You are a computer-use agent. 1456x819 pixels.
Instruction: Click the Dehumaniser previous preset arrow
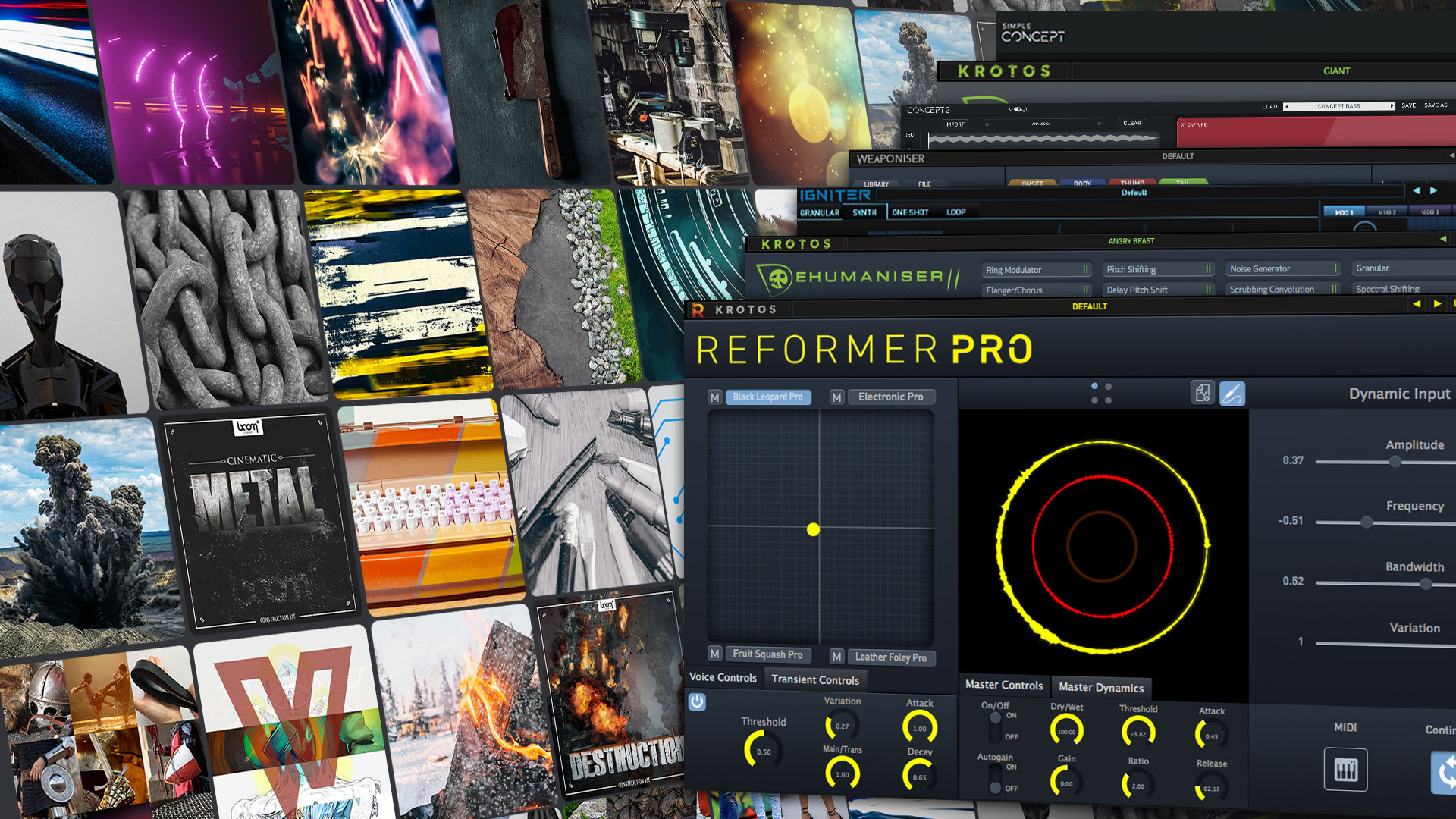coord(1443,239)
